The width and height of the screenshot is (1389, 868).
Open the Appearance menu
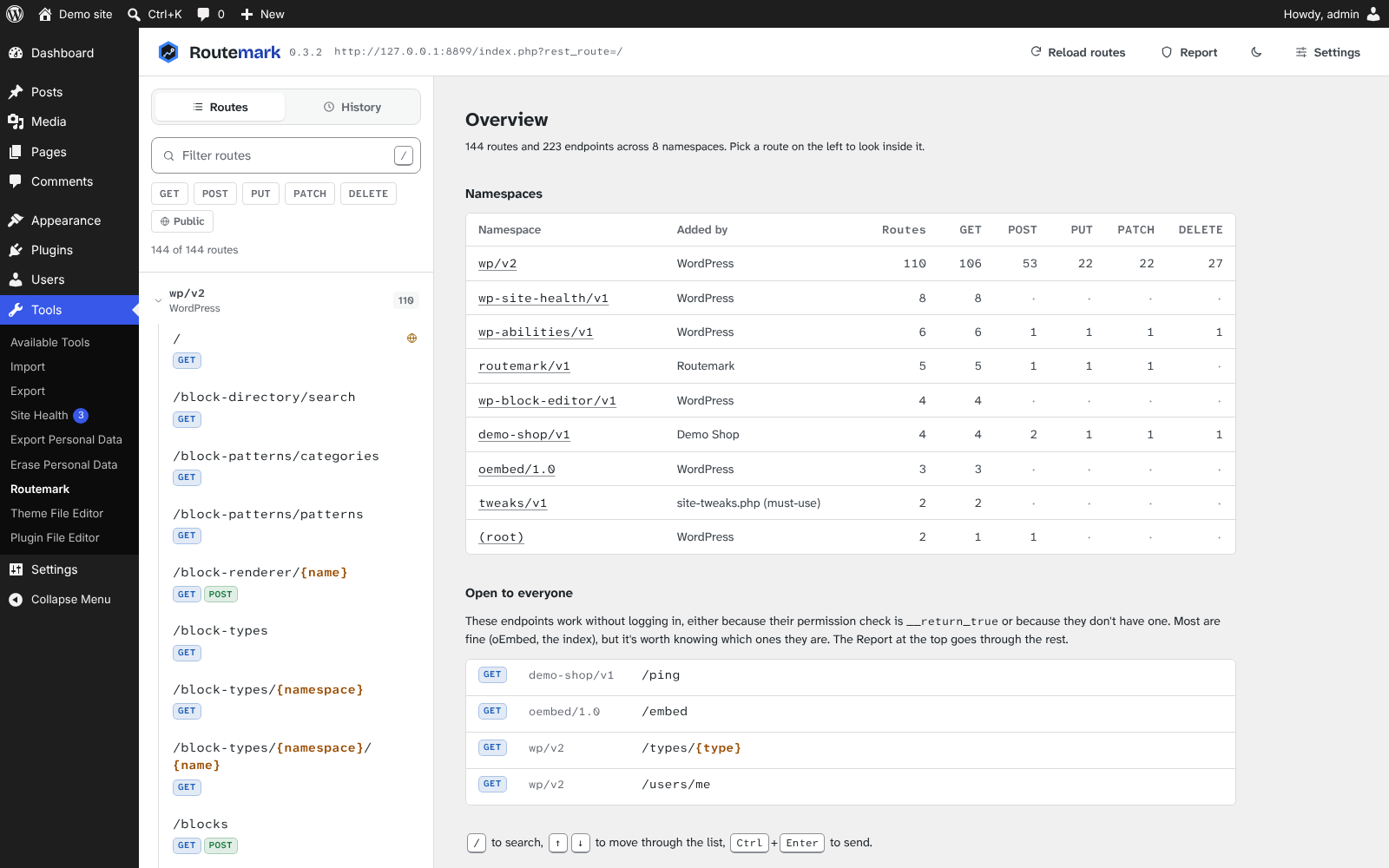click(x=69, y=220)
